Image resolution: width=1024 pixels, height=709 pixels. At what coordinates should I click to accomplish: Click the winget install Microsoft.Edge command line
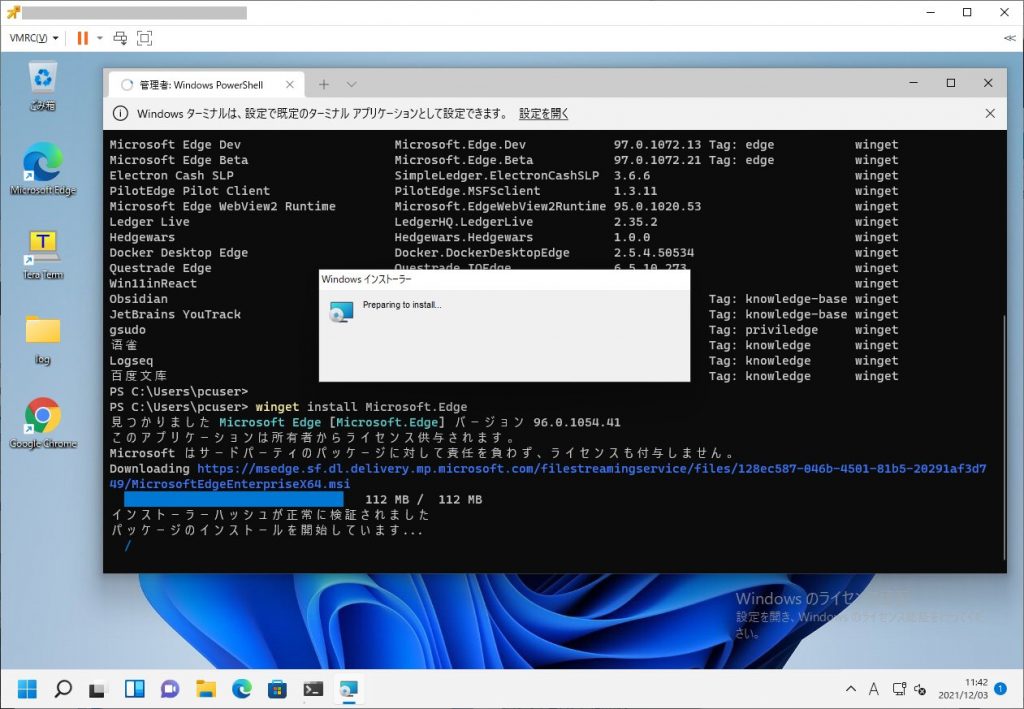tap(361, 407)
